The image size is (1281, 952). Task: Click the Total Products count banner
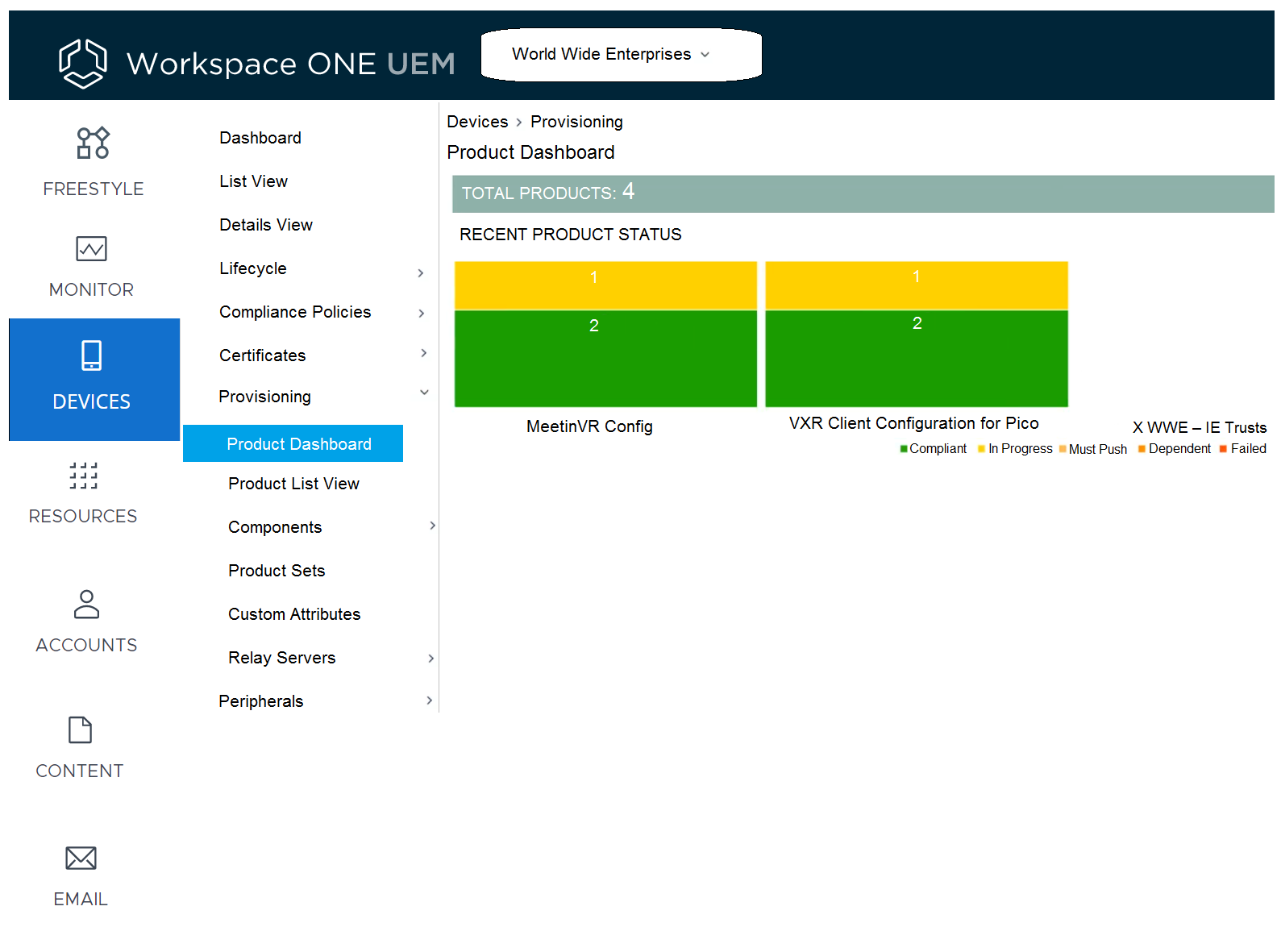863,194
